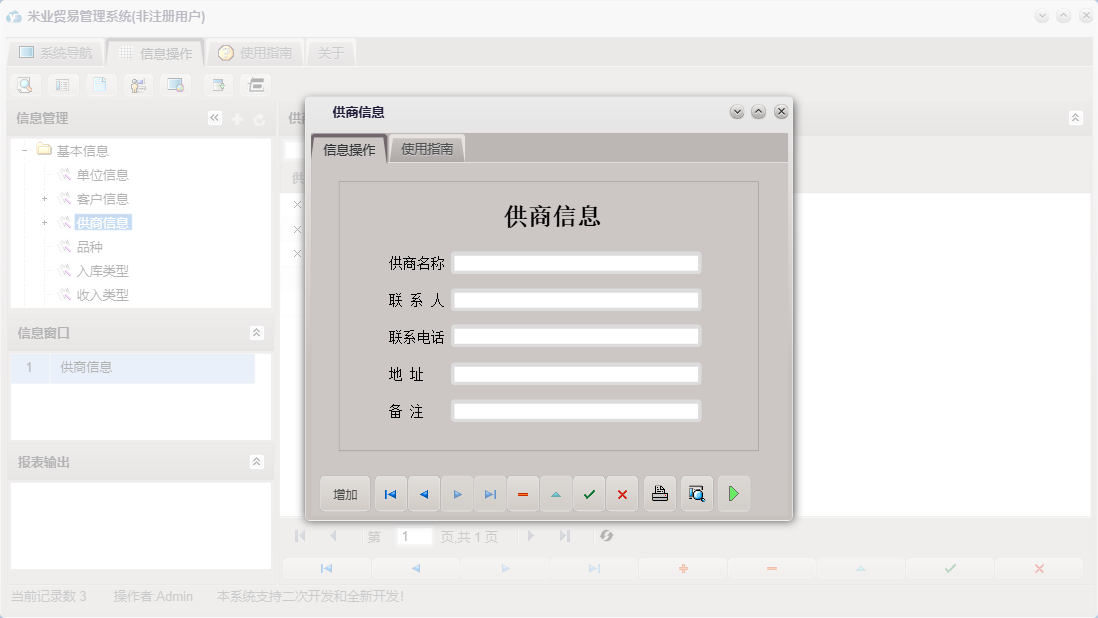This screenshot has height=618, width=1098.
Task: Delete record using the red minus icon
Action: pos(523,493)
